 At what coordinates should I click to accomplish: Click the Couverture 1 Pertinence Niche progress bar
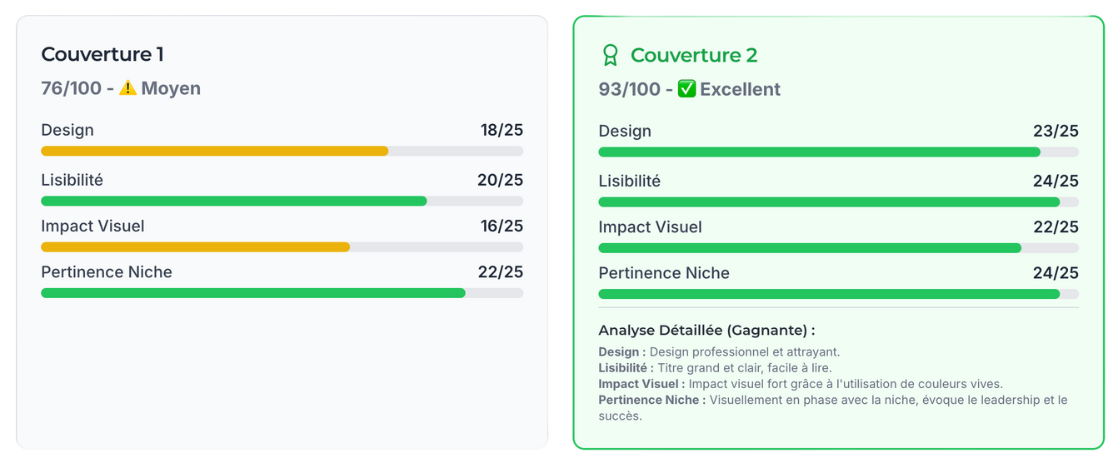click(282, 292)
